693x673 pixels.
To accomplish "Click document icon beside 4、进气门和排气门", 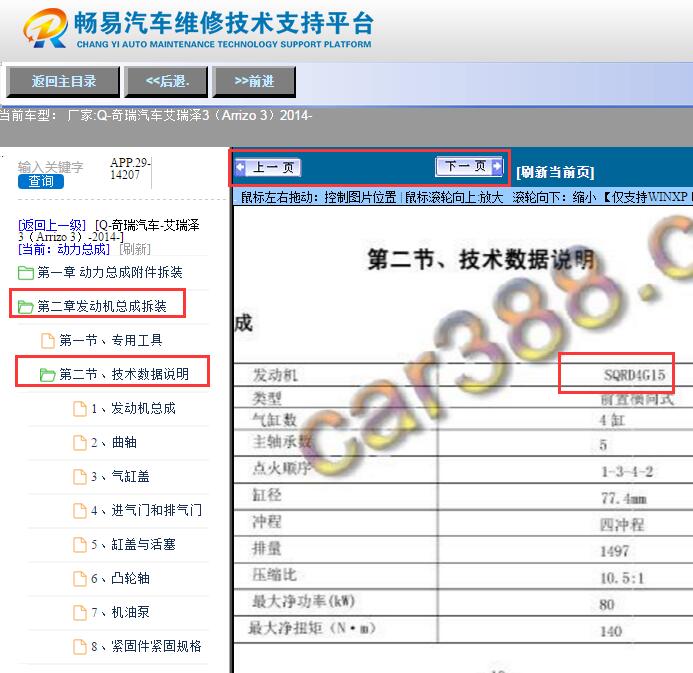I will [80, 511].
